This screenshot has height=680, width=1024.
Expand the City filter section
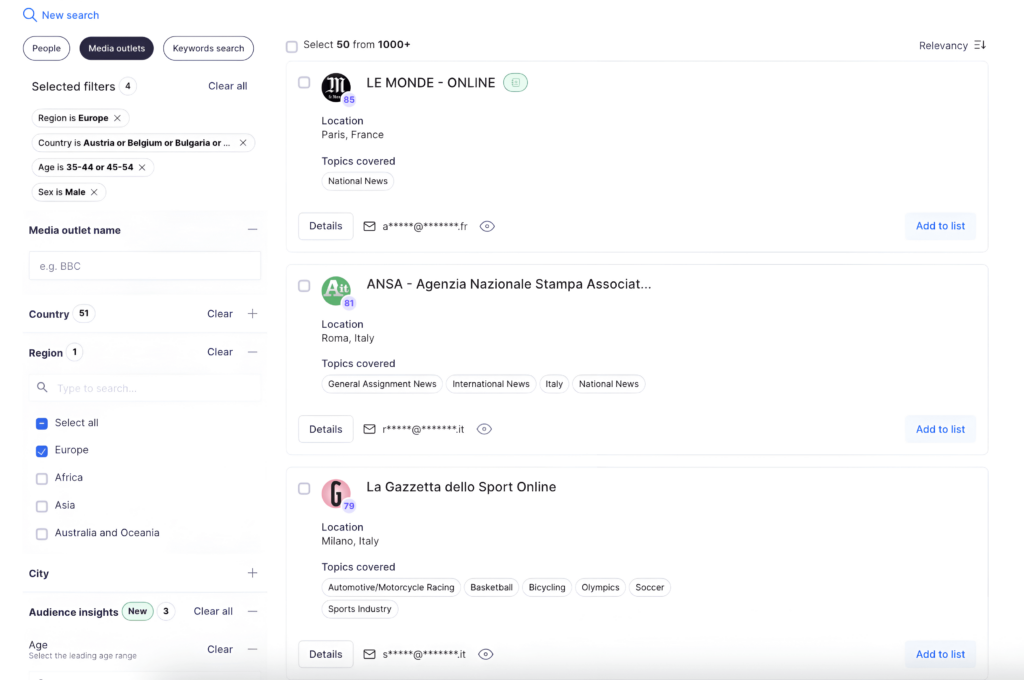click(x=253, y=573)
